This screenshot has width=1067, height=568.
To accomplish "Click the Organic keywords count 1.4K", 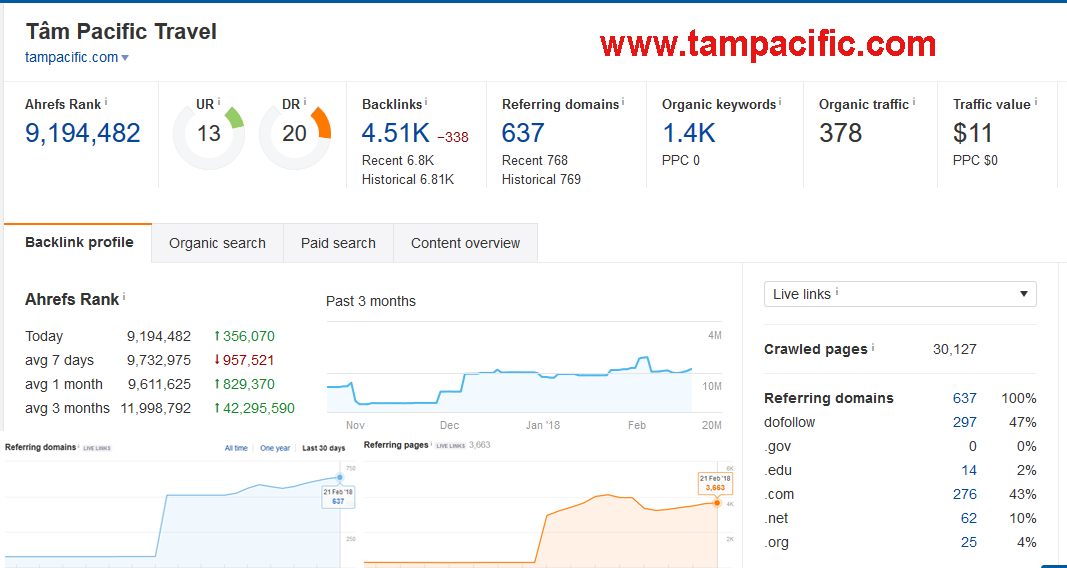I will click(689, 133).
